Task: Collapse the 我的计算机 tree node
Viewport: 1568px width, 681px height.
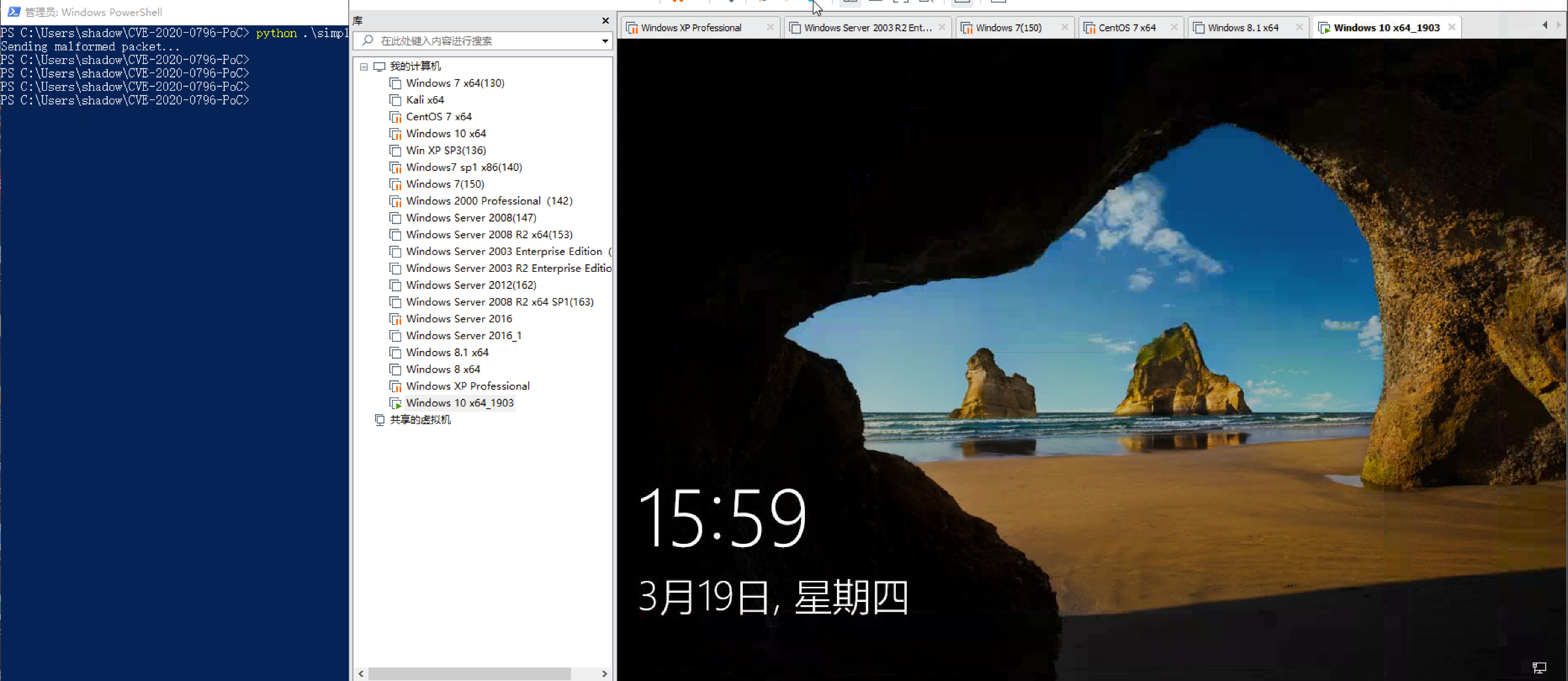Action: [364, 67]
